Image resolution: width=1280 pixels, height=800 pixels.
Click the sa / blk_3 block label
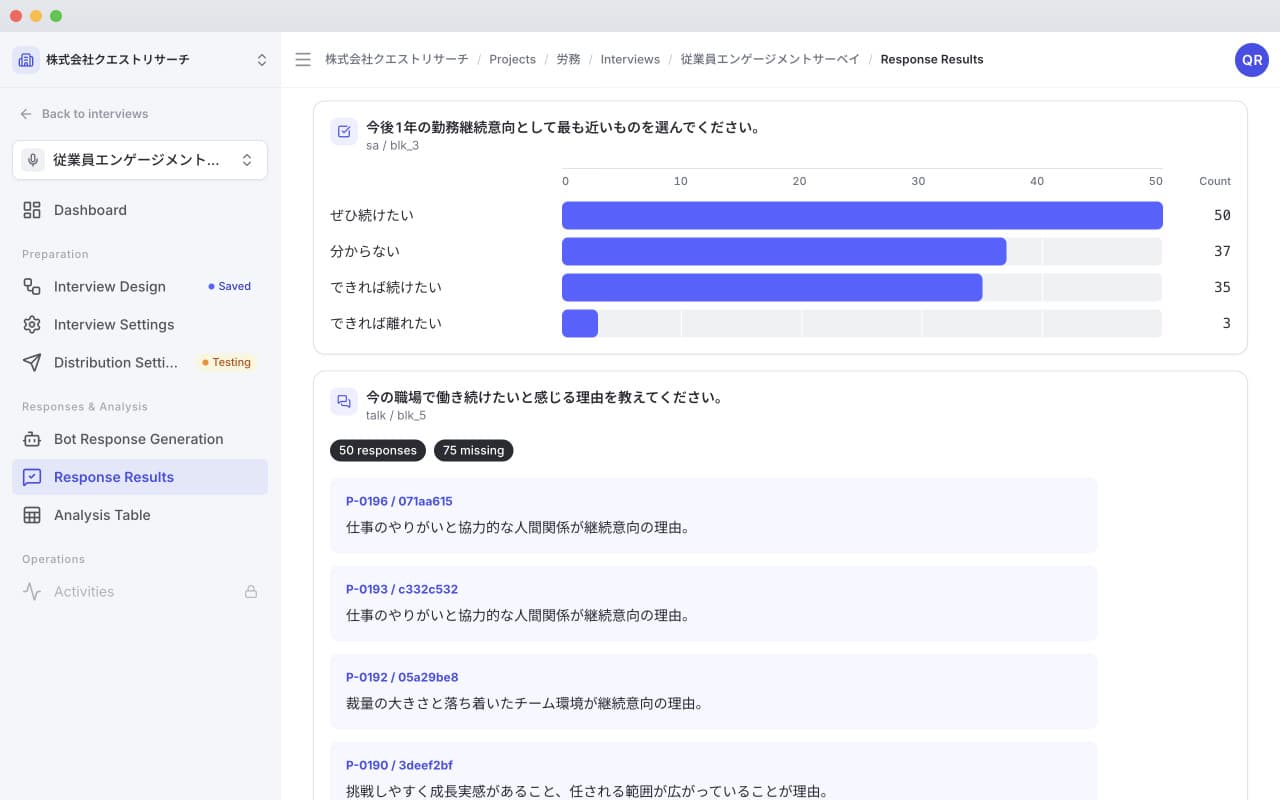[392, 146]
